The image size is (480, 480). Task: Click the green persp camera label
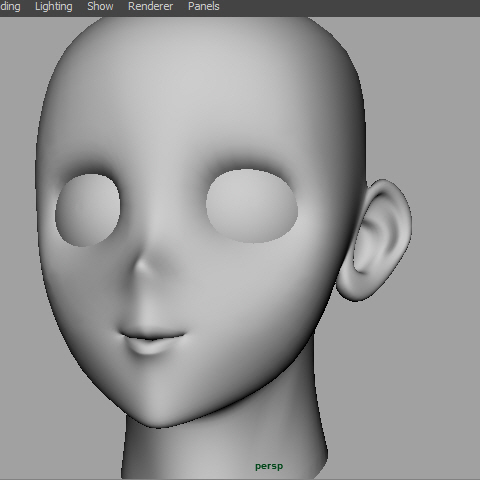click(x=269, y=466)
